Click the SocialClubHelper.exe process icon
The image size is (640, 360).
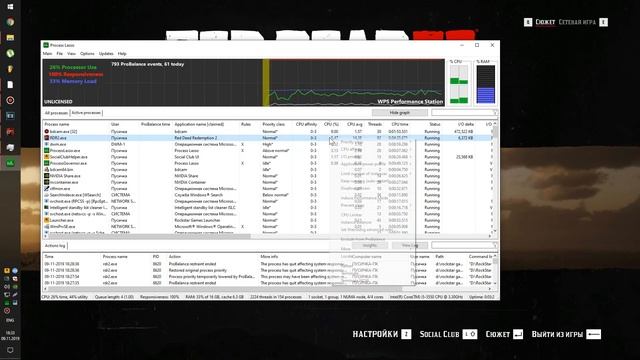coord(47,157)
